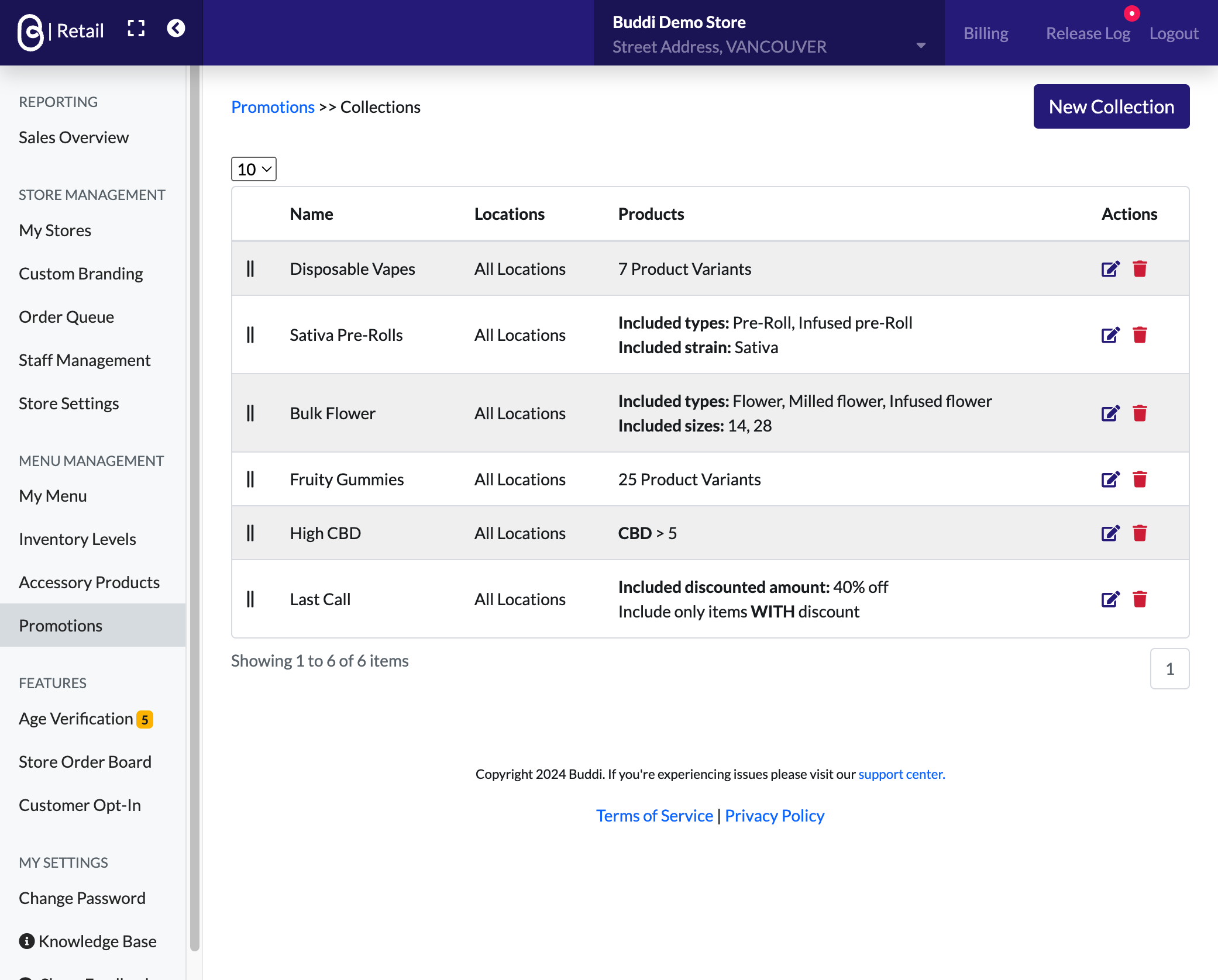Click the drag handle for Disposable Vapes

(x=250, y=269)
